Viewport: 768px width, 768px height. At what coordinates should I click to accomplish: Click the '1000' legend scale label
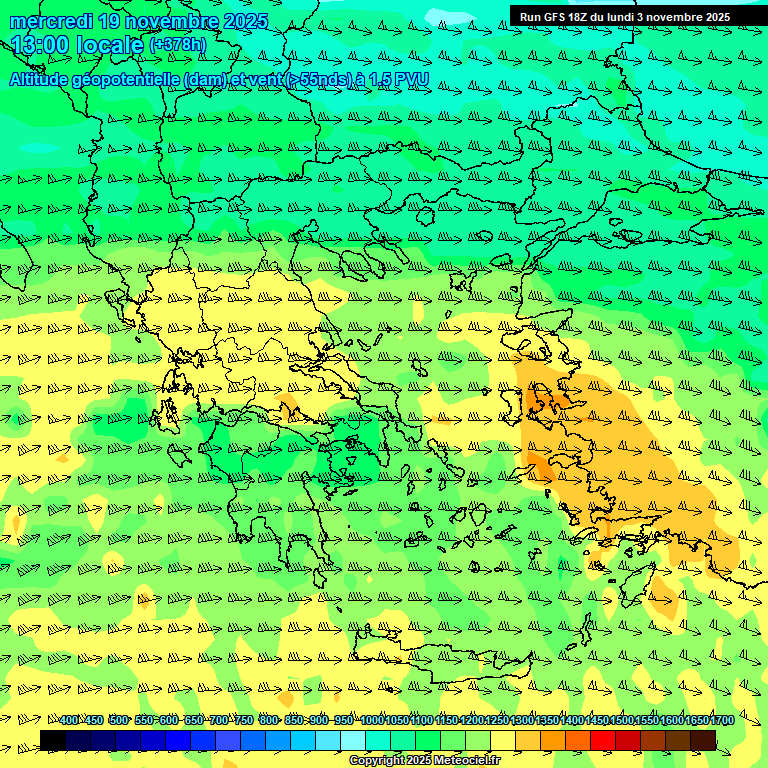coord(372,721)
